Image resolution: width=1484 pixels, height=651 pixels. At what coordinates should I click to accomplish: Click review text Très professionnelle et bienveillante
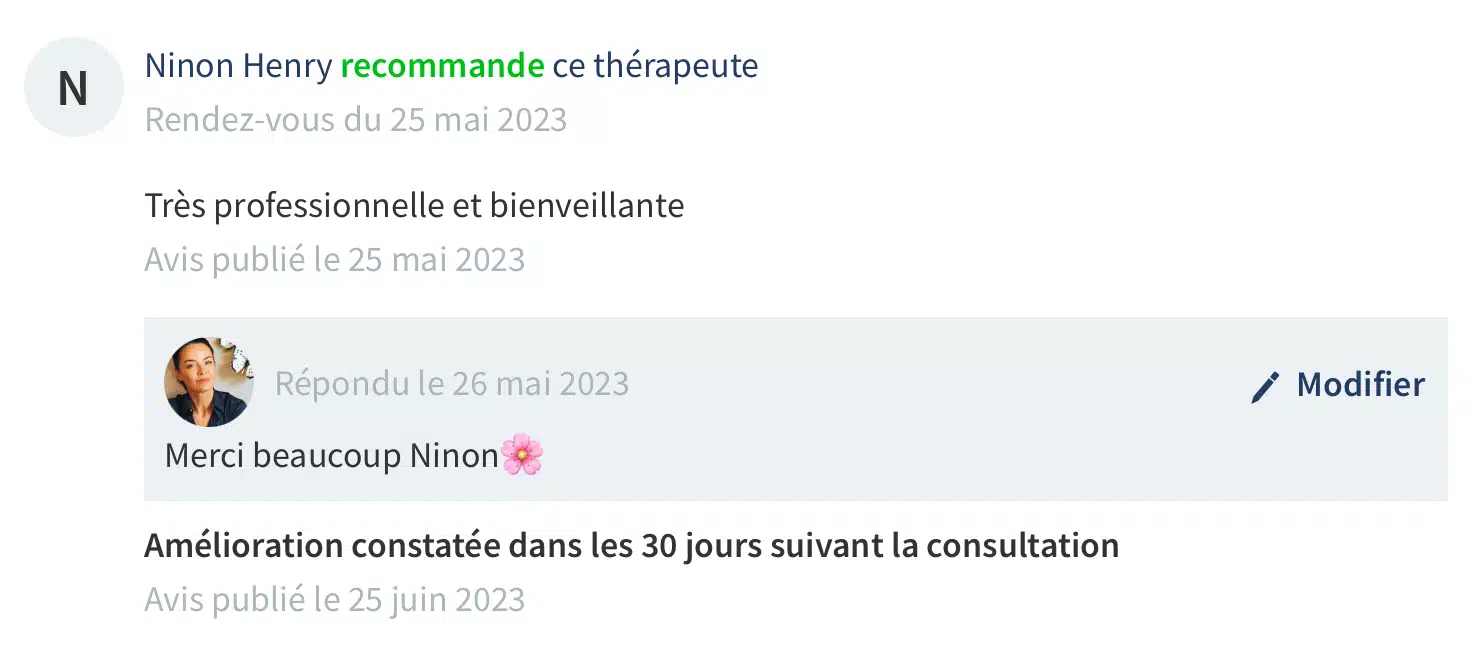(x=414, y=206)
